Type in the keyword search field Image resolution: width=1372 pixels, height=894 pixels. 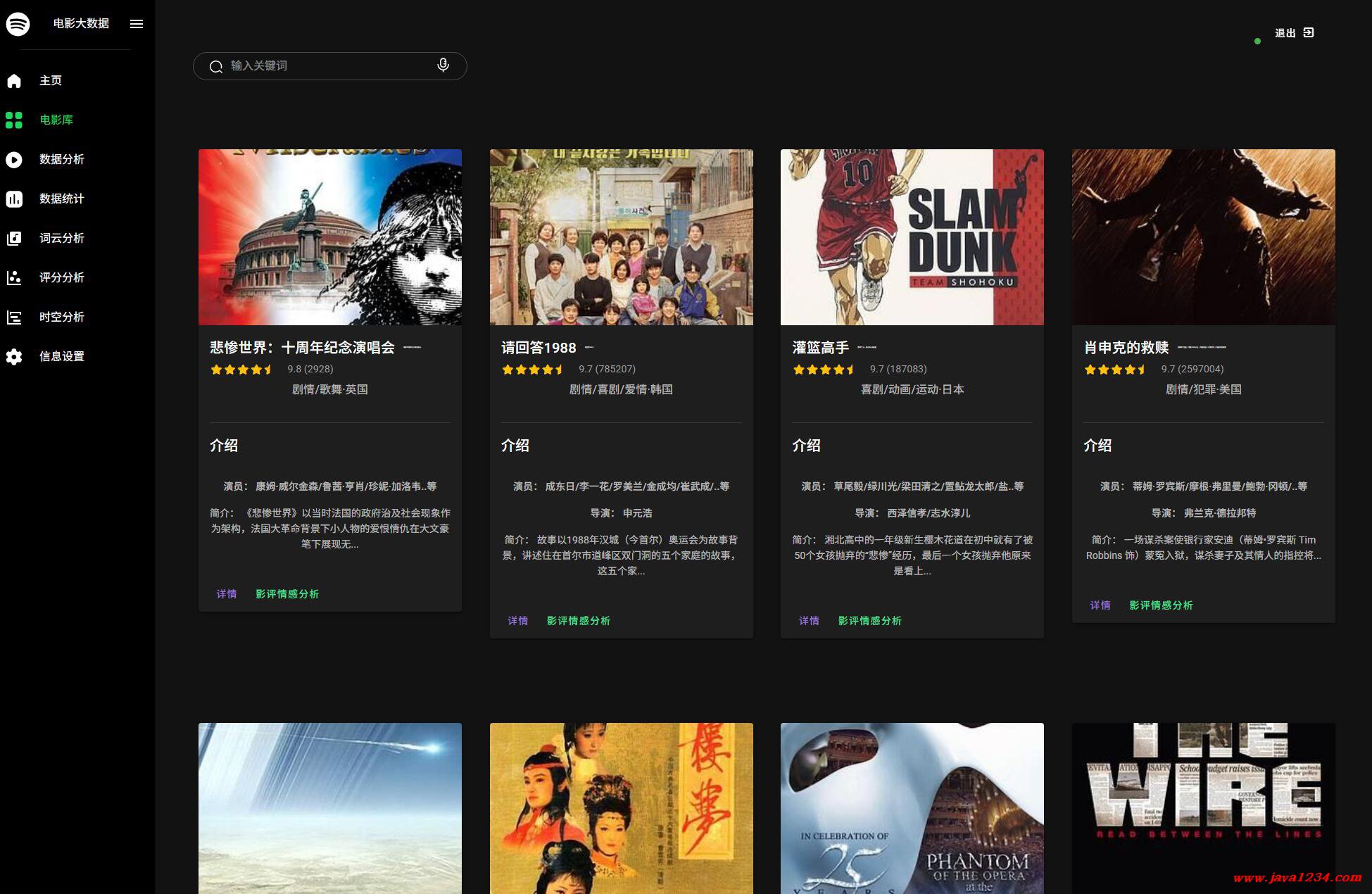coord(324,65)
